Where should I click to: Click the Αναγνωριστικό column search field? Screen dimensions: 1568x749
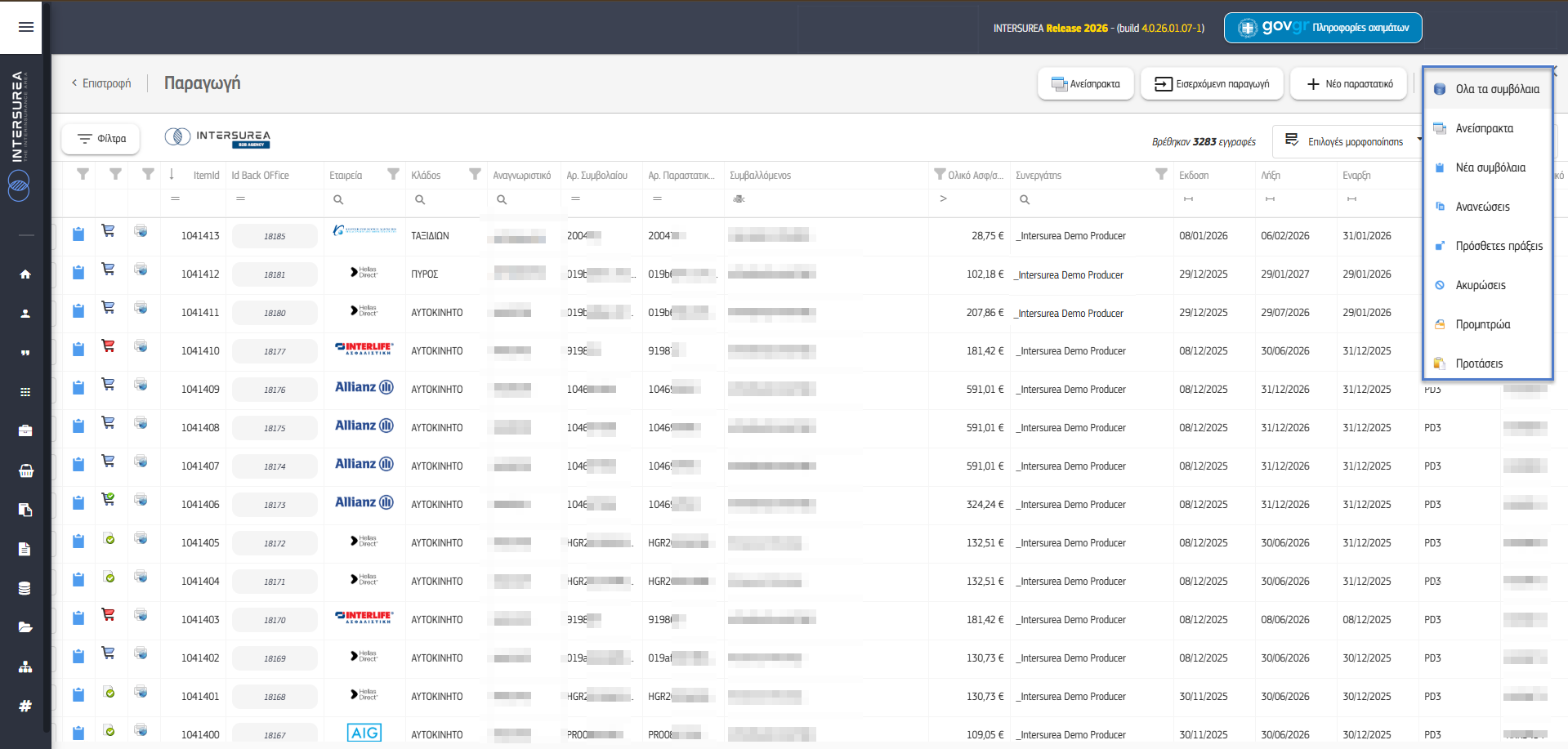[x=523, y=199]
